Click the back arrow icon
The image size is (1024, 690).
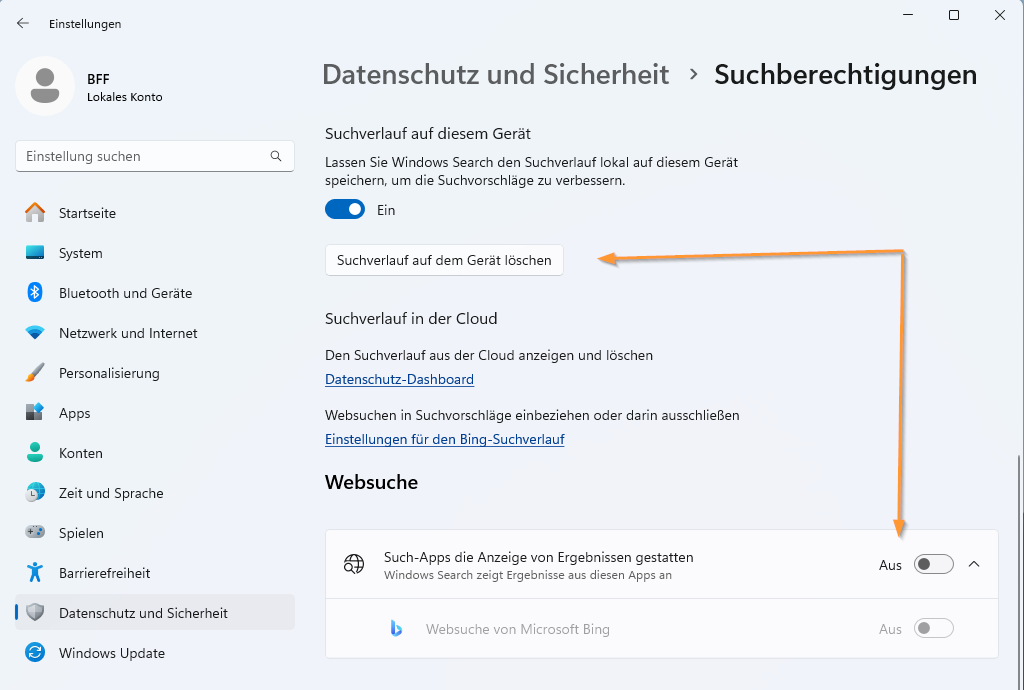click(x=23, y=23)
